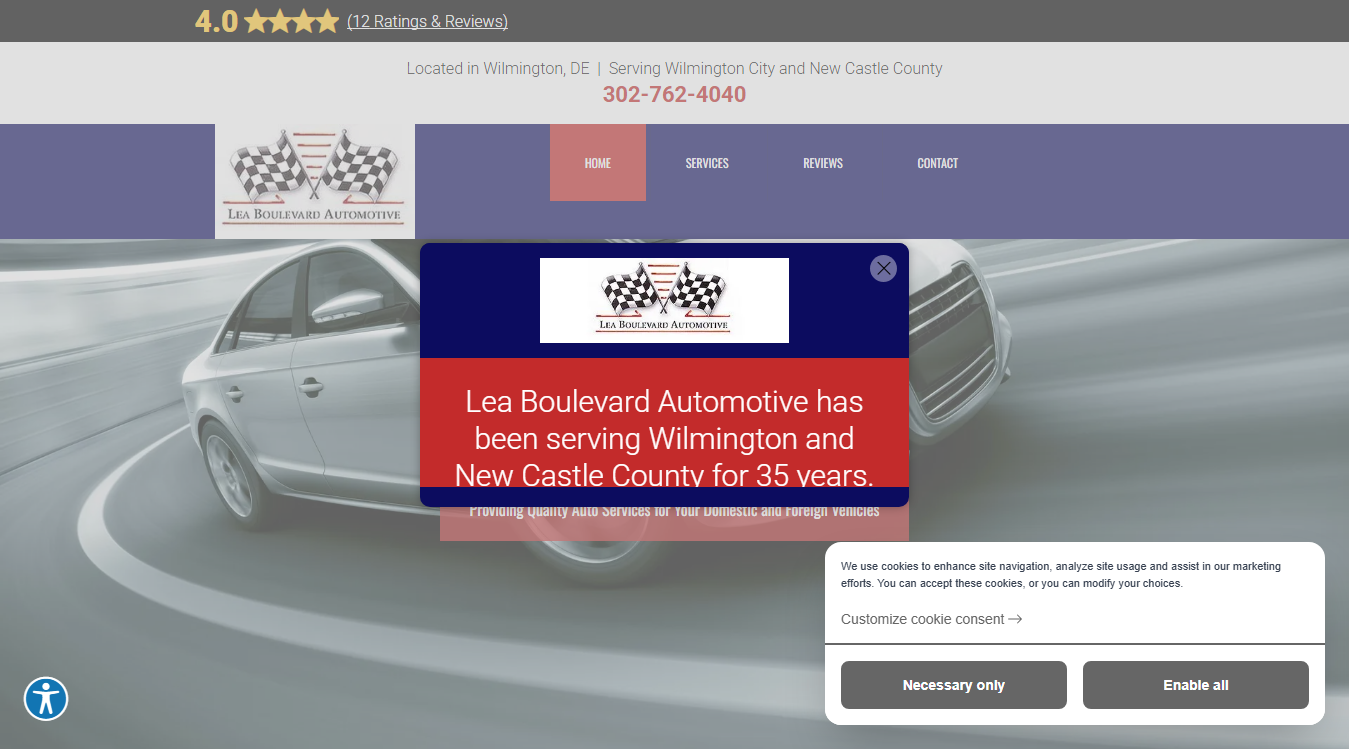Click the 'Located in Wilmington, DE' text
Screen dimensions: 1349x749
(498, 69)
